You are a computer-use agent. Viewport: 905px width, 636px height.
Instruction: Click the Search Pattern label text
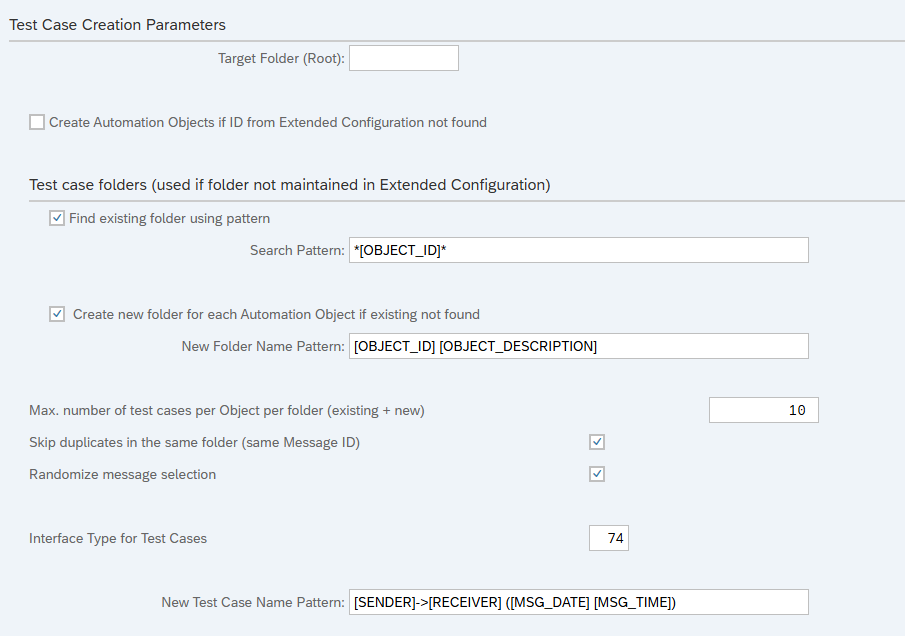tap(297, 250)
